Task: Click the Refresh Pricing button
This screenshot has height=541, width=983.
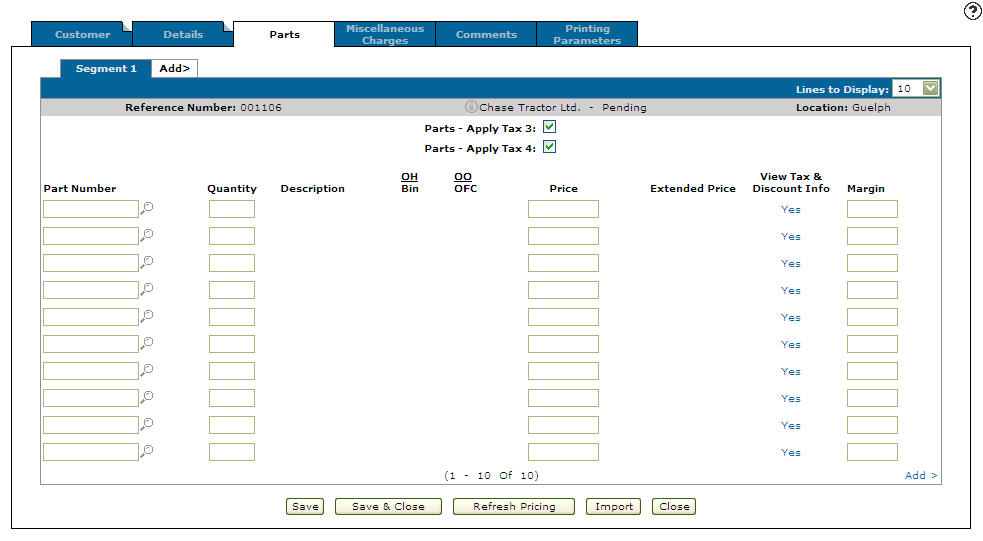Action: pos(514,506)
